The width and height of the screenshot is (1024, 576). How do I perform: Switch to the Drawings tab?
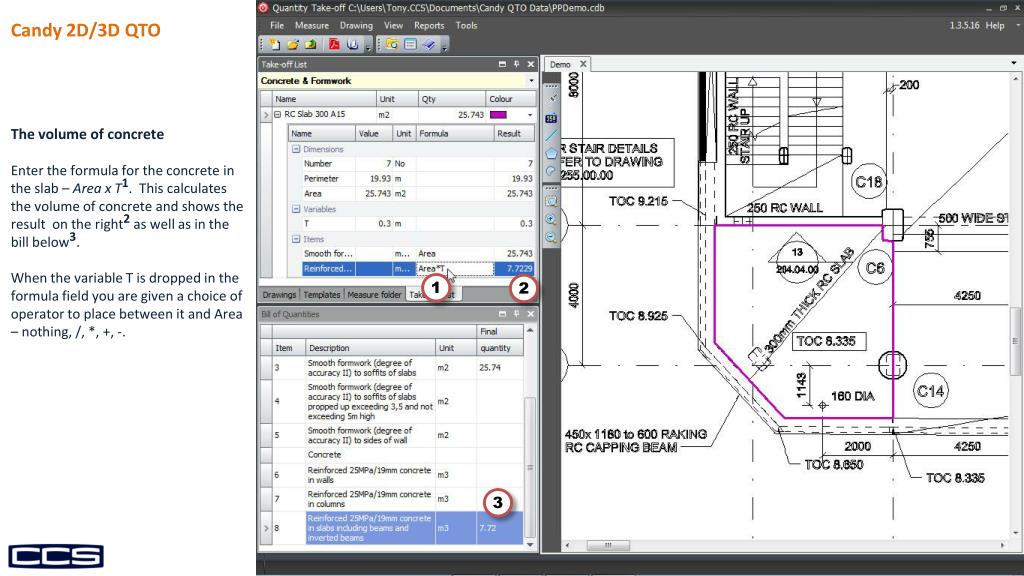280,295
